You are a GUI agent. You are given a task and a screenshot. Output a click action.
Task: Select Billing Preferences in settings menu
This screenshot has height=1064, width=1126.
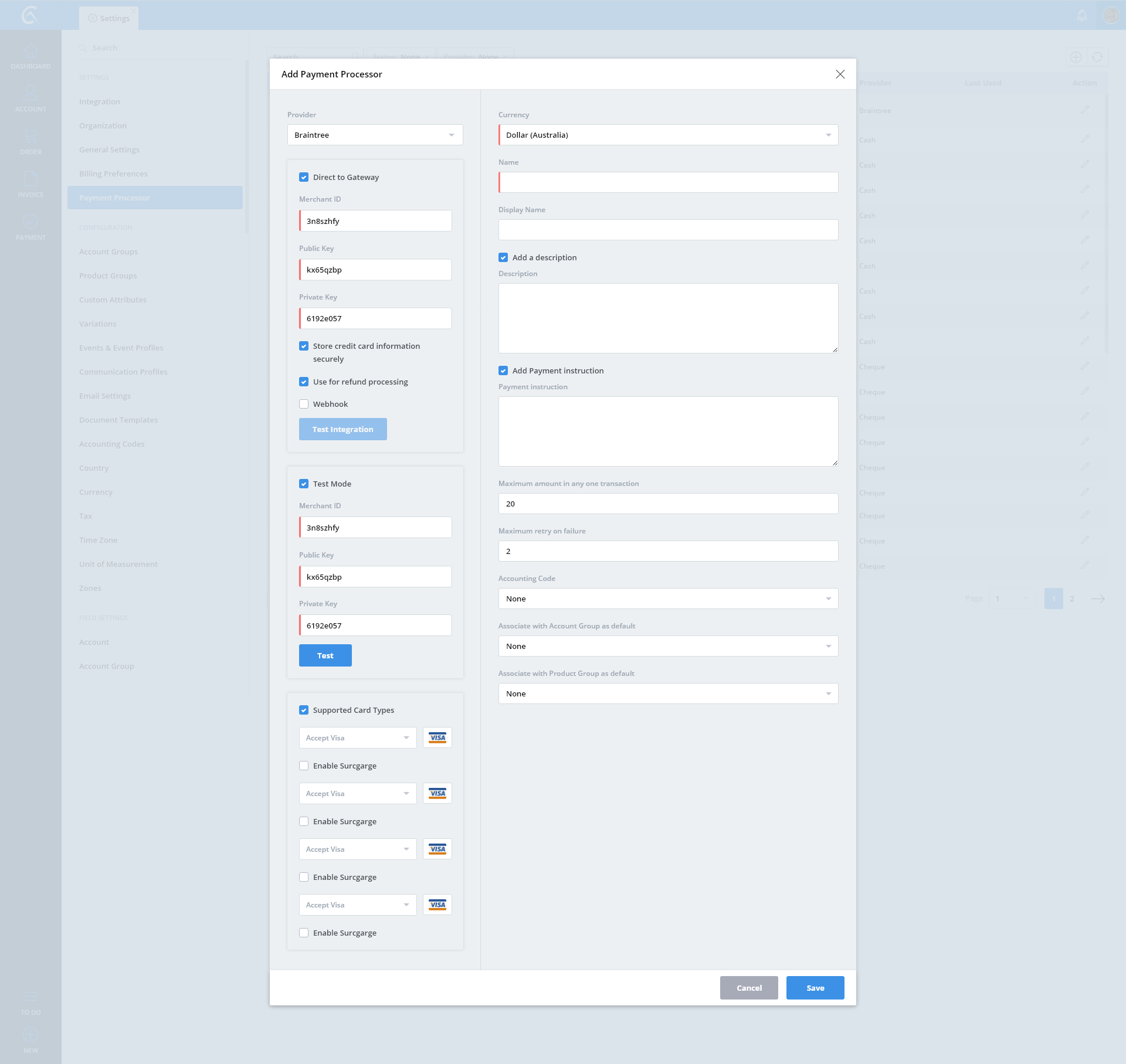click(113, 174)
